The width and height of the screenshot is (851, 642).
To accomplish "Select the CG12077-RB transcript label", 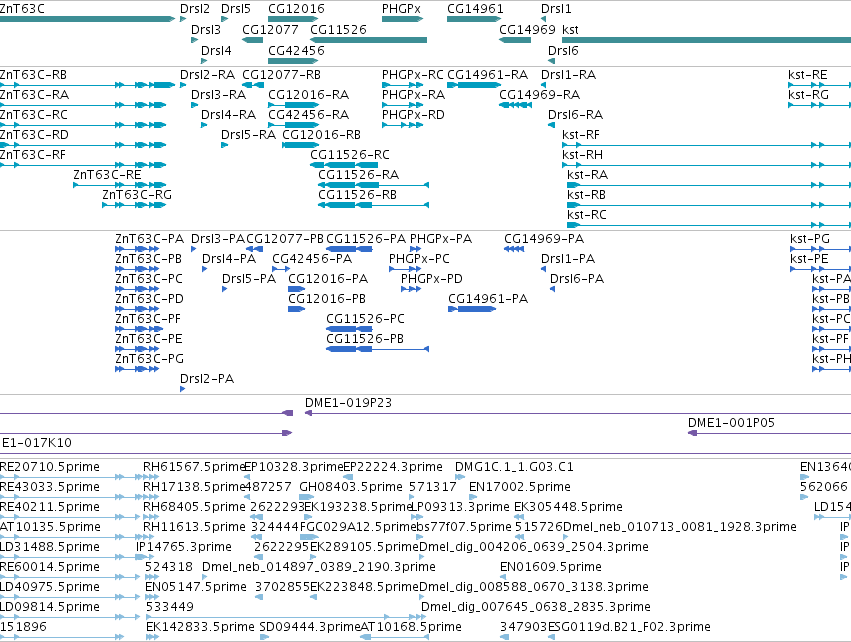I will click(x=281, y=74).
